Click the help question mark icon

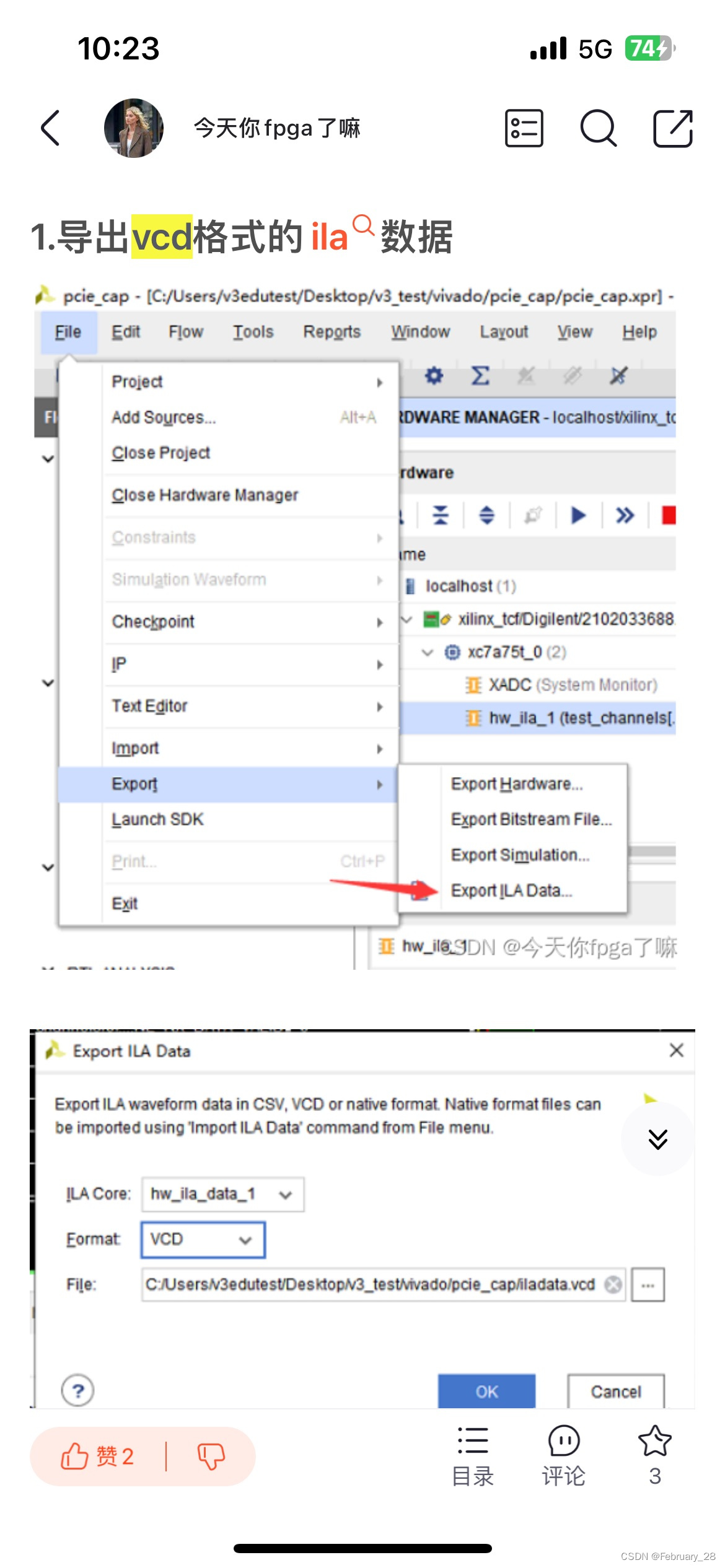pyautogui.click(x=77, y=1390)
